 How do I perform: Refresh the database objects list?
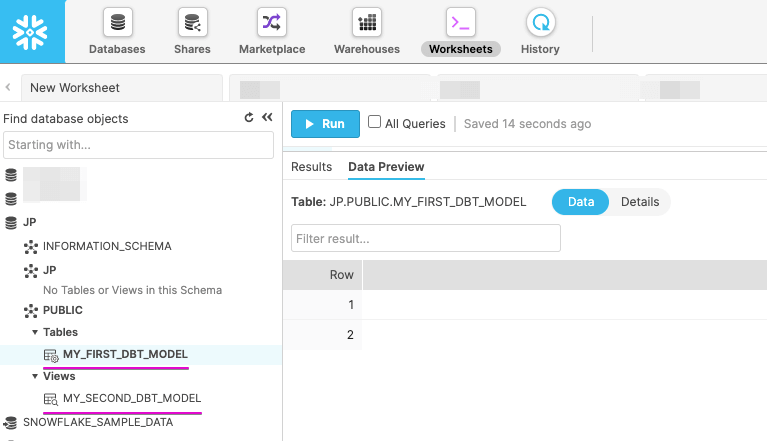(x=249, y=118)
